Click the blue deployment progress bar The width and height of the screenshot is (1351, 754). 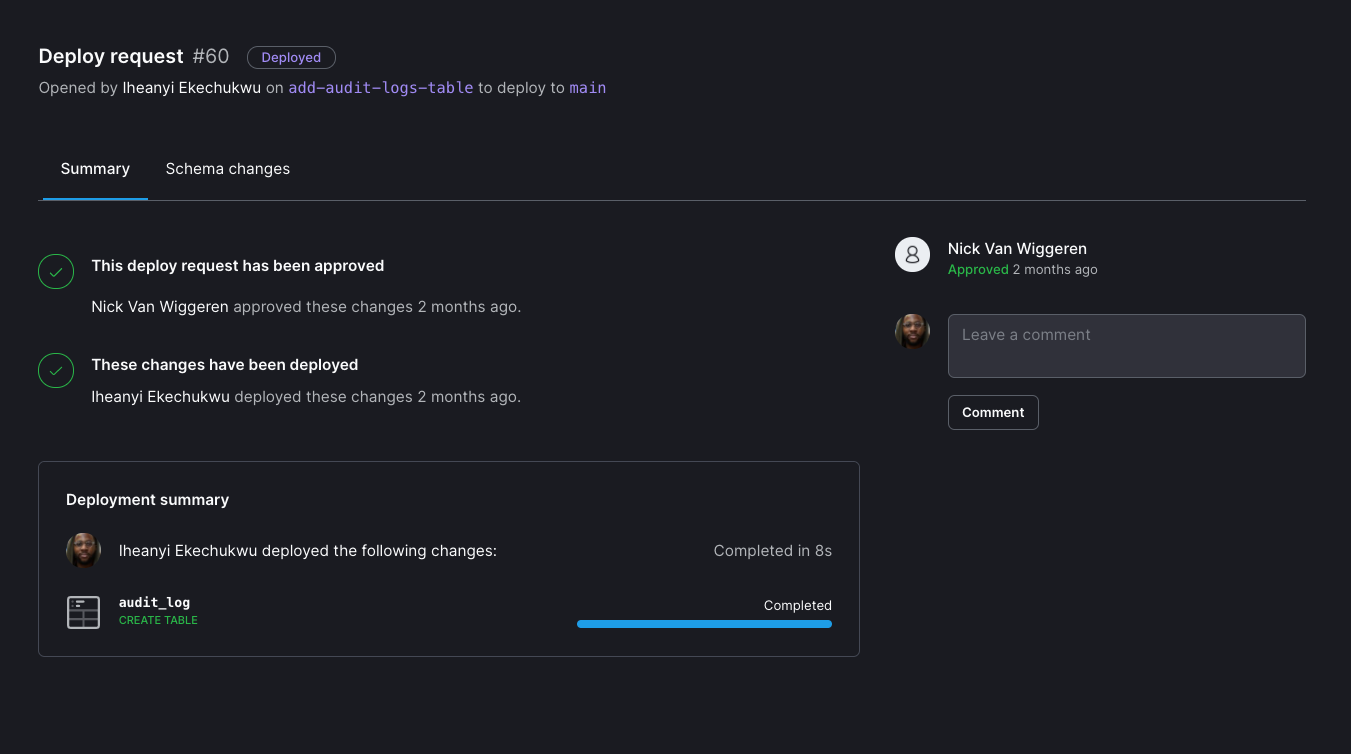[x=704, y=624]
